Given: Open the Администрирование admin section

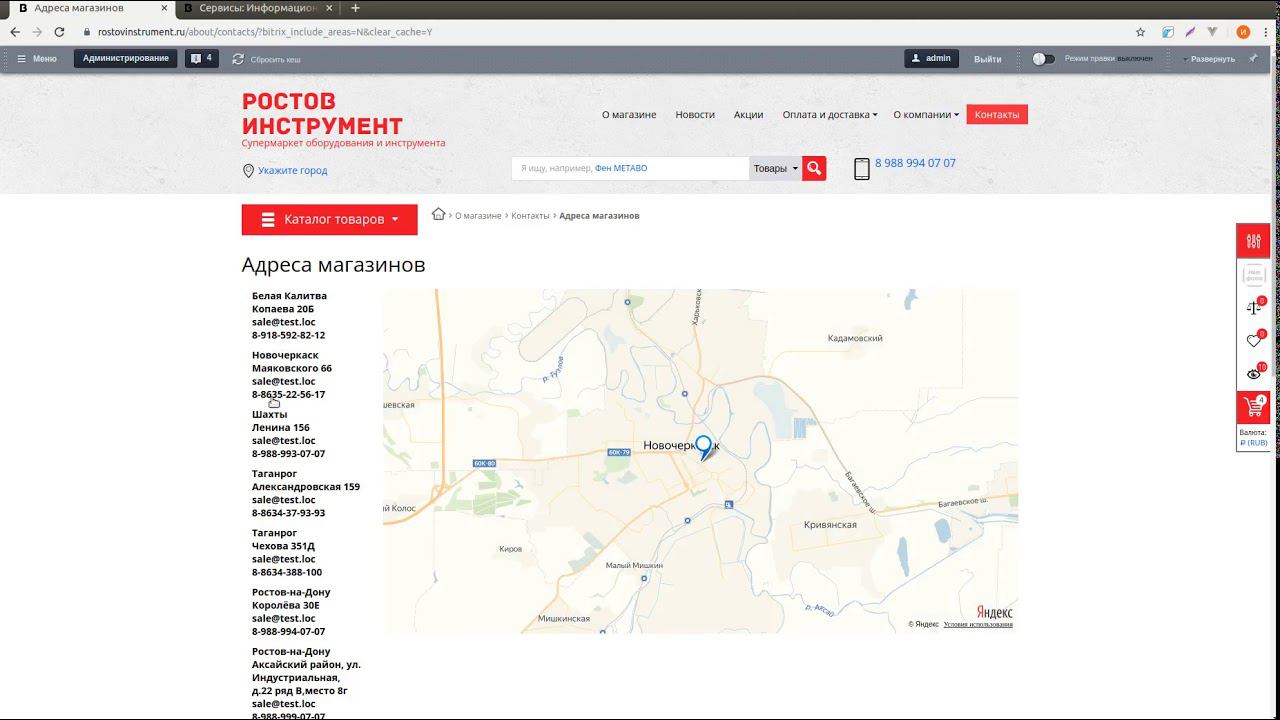Looking at the screenshot, I should coord(126,59).
